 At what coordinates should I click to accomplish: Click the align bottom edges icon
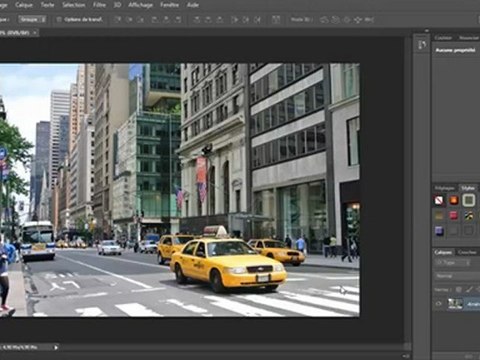(x=141, y=20)
